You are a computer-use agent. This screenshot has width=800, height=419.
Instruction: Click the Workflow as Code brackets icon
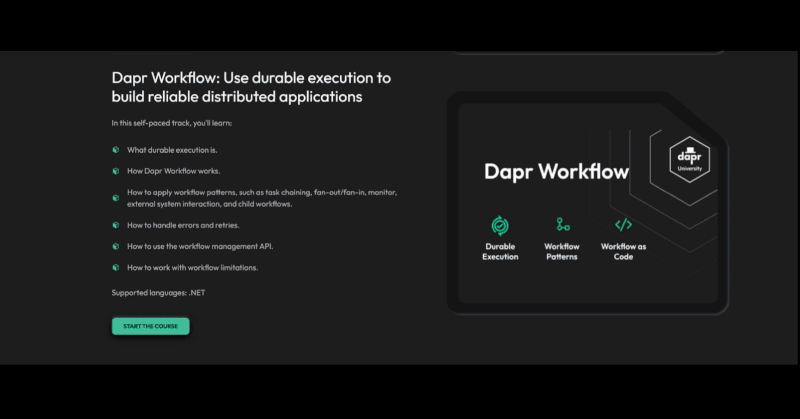point(623,225)
